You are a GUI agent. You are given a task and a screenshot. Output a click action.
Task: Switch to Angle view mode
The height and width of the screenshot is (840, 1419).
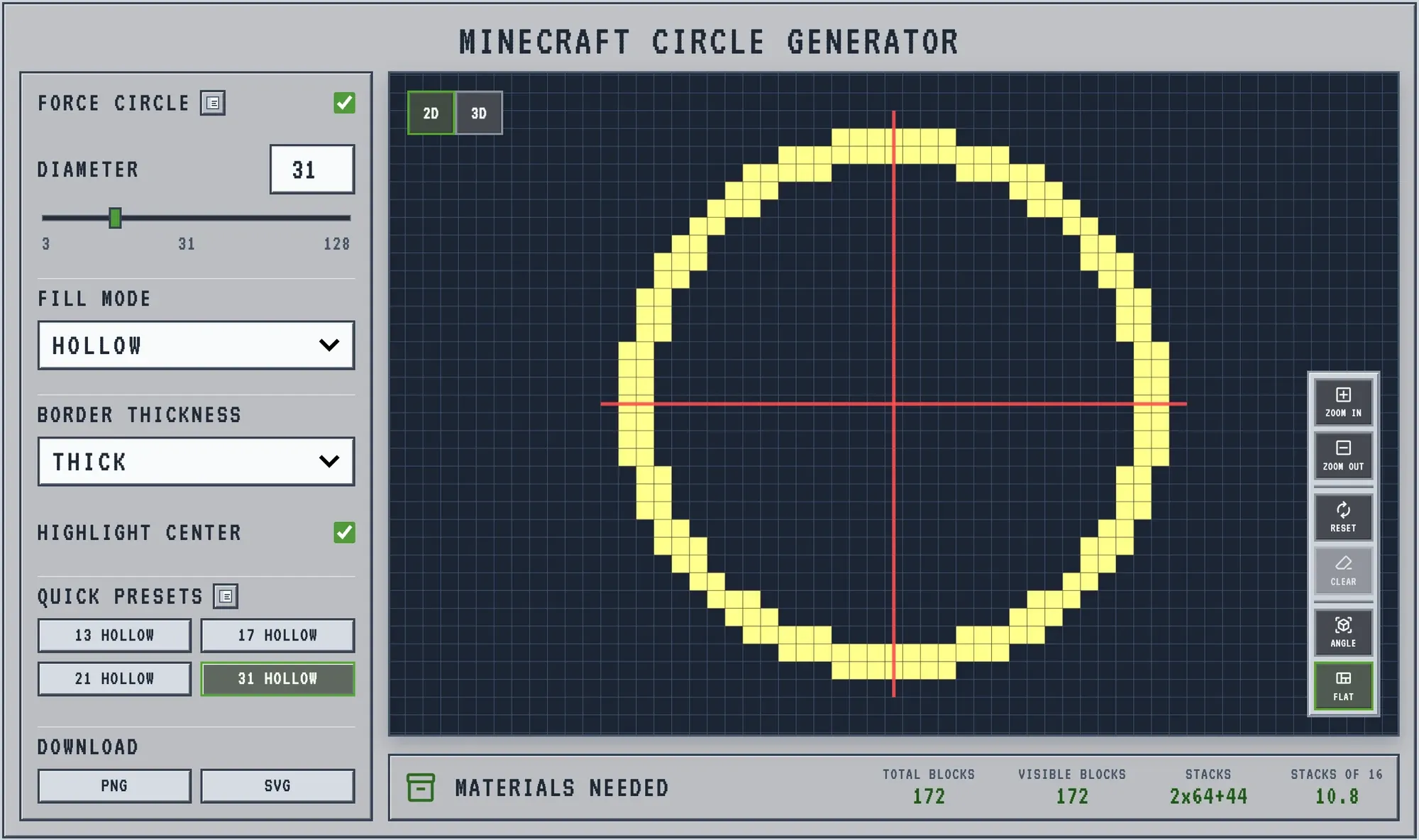coord(1343,632)
